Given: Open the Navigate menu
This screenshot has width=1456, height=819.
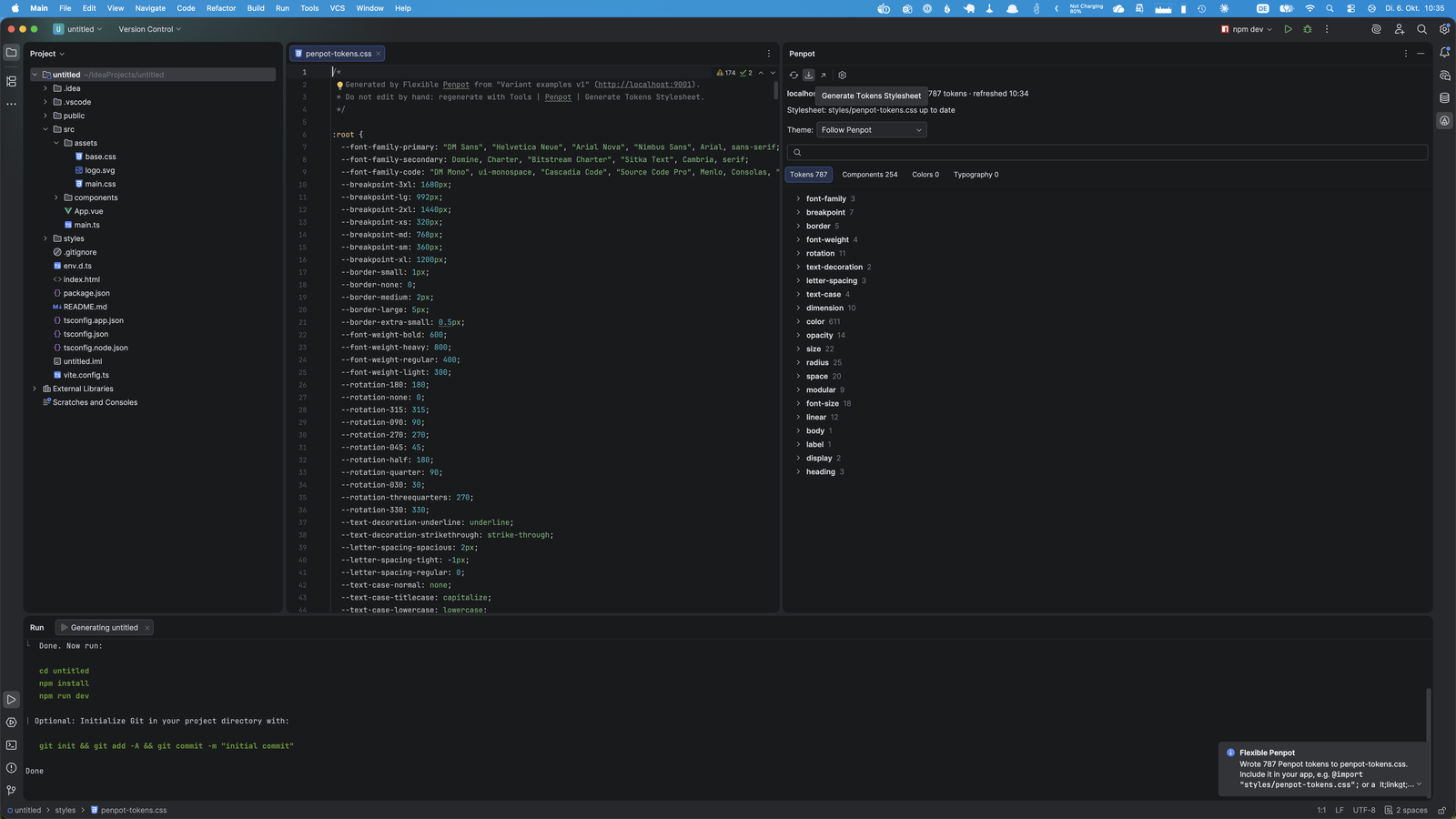Looking at the screenshot, I should 150,8.
